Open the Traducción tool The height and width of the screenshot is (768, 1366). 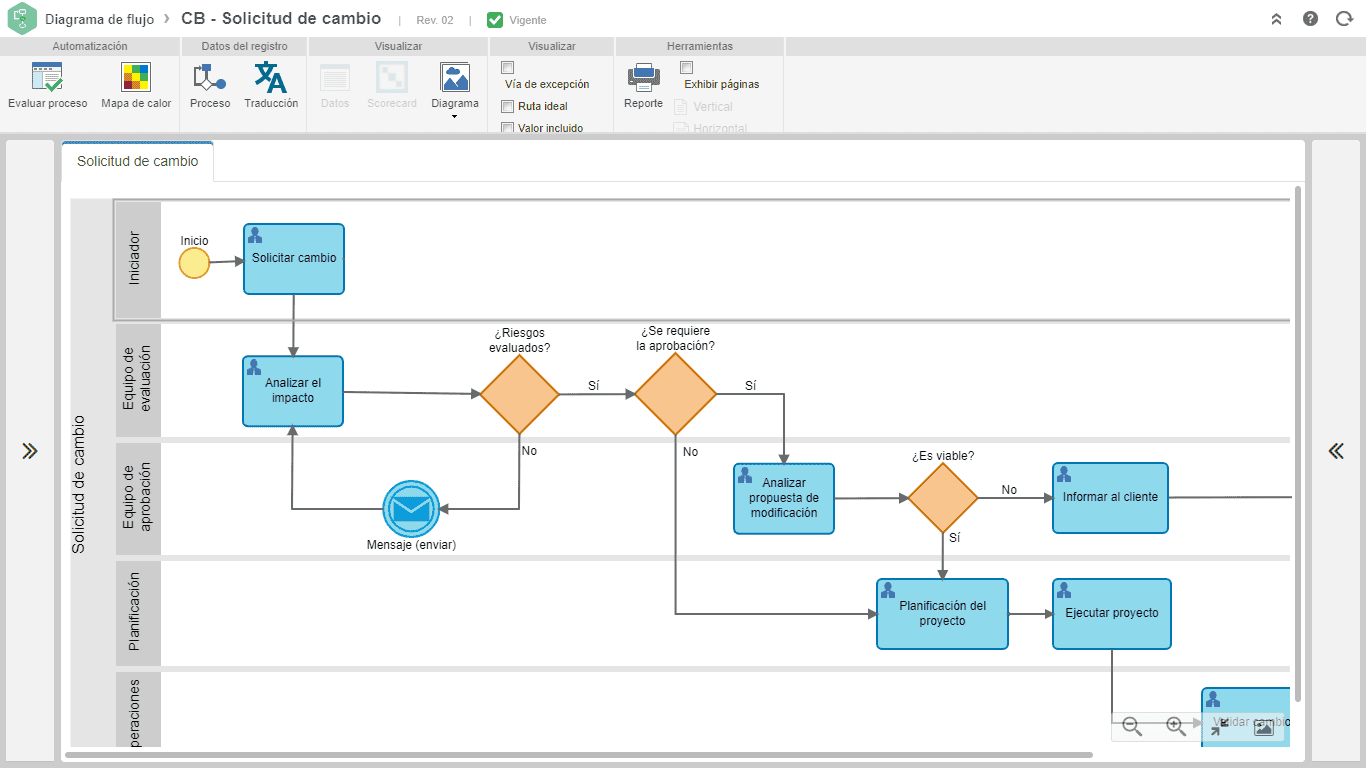pyautogui.click(x=271, y=78)
